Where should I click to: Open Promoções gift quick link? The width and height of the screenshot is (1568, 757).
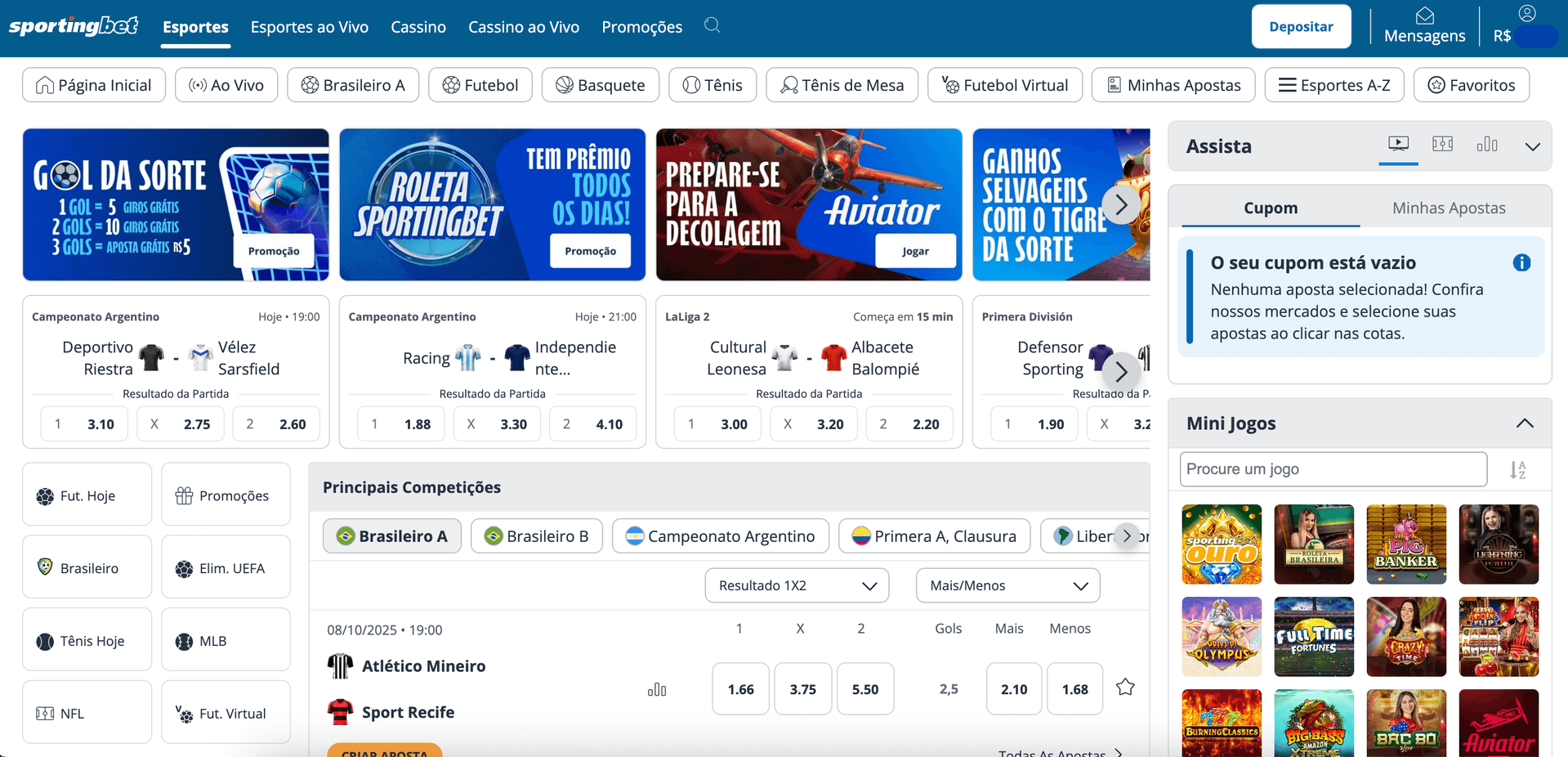226,495
